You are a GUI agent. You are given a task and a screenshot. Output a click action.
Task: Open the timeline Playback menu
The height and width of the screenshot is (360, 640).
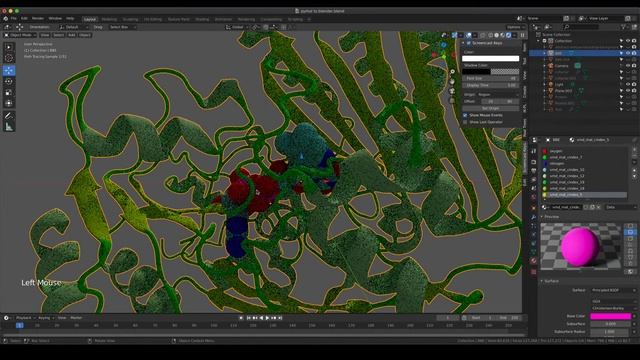tap(24, 318)
